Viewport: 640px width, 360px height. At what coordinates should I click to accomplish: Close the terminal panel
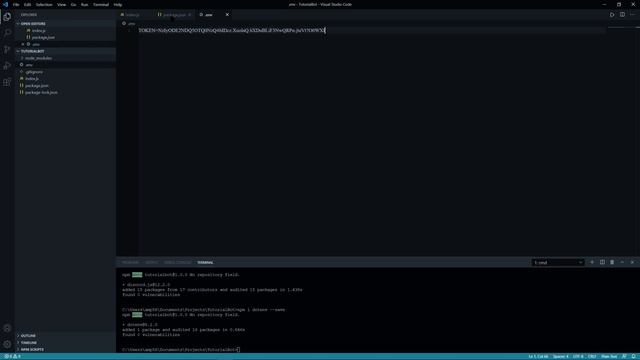click(632, 262)
